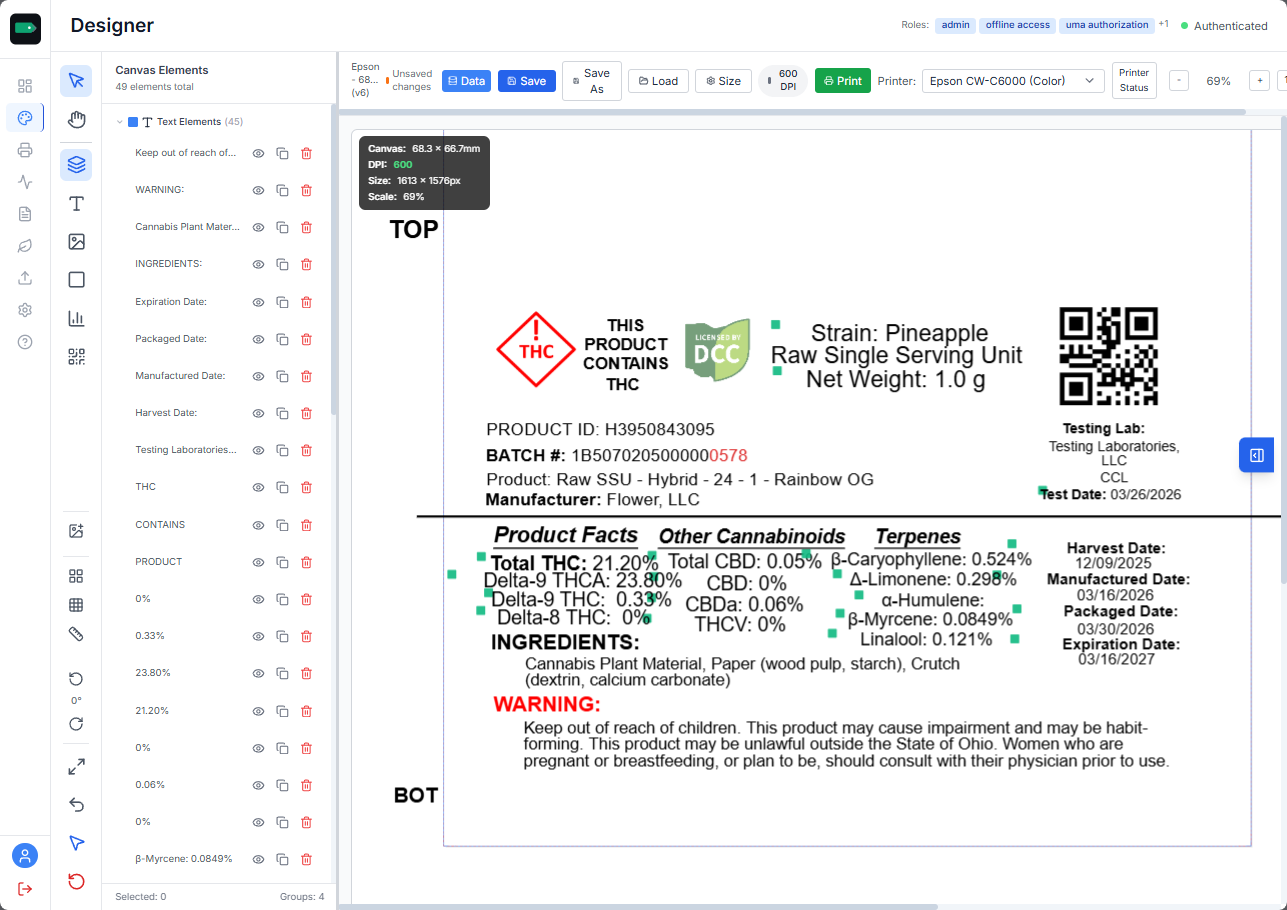Open the Printer selection dropdown

click(1012, 81)
